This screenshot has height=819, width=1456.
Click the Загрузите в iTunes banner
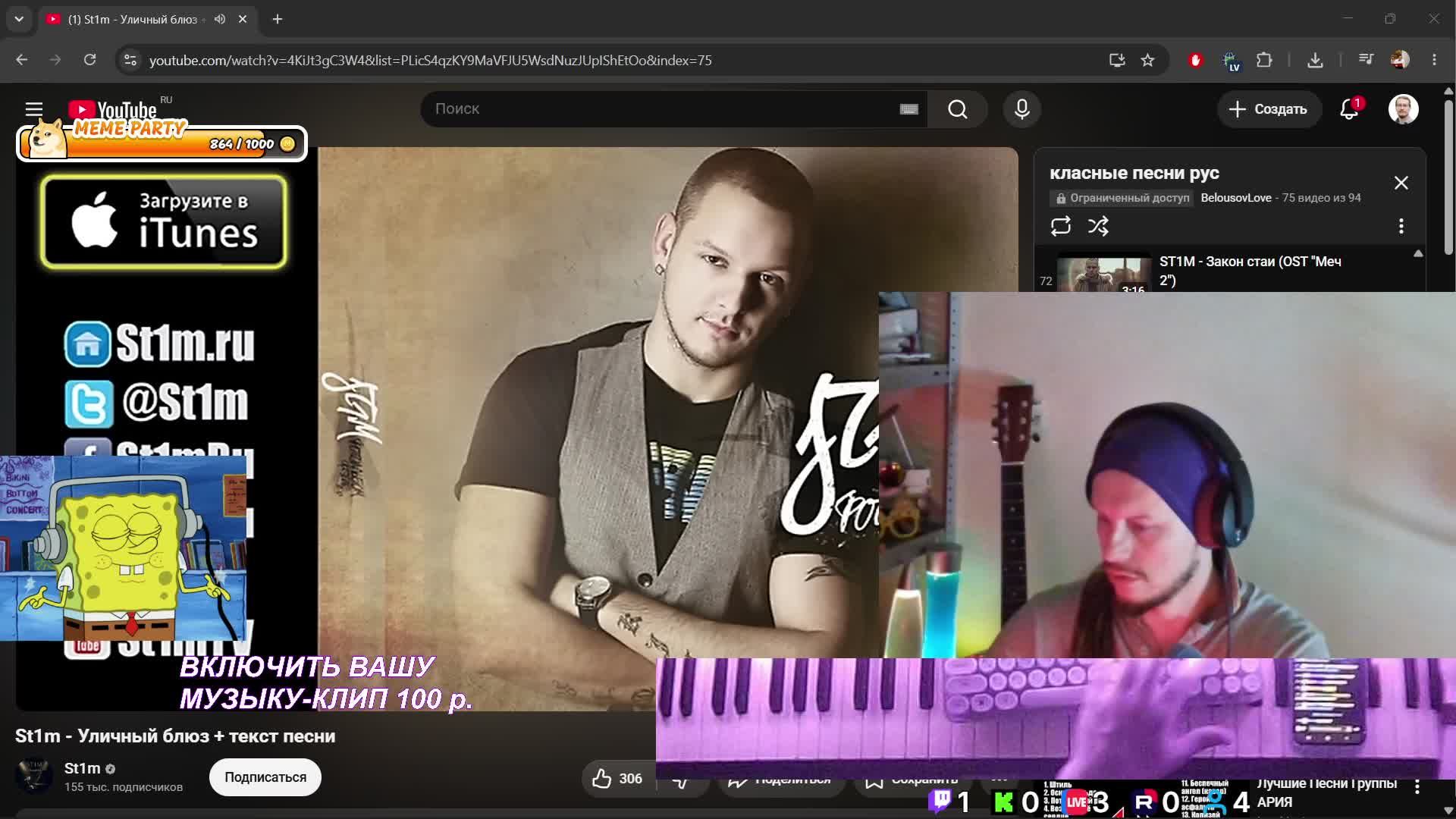point(164,221)
